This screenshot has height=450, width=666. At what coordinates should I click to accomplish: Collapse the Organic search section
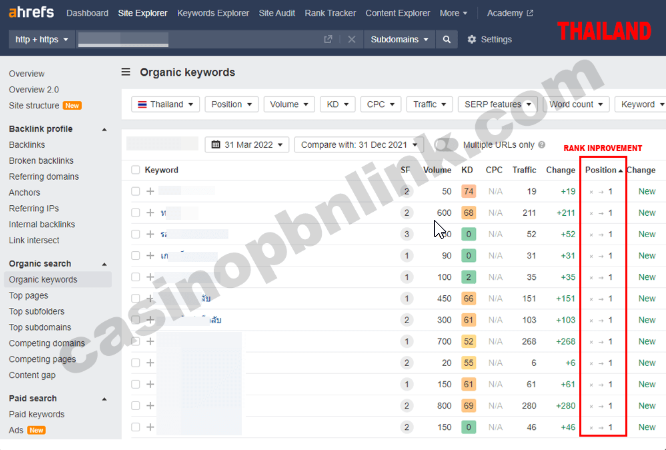104,264
